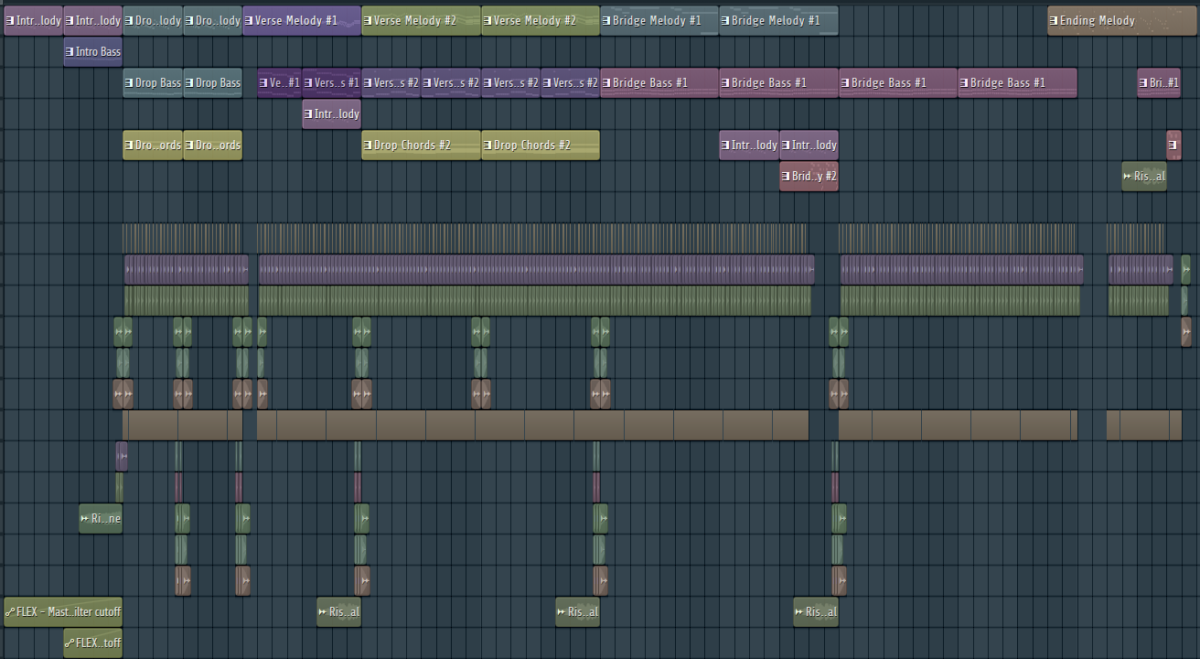Click the first Intr..lody clip in the top track
This screenshot has height=659, width=1200.
pos(33,21)
